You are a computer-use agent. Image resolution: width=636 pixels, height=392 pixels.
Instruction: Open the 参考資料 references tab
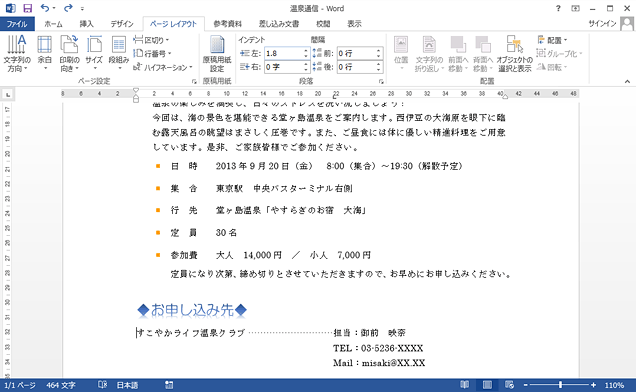tap(228, 24)
